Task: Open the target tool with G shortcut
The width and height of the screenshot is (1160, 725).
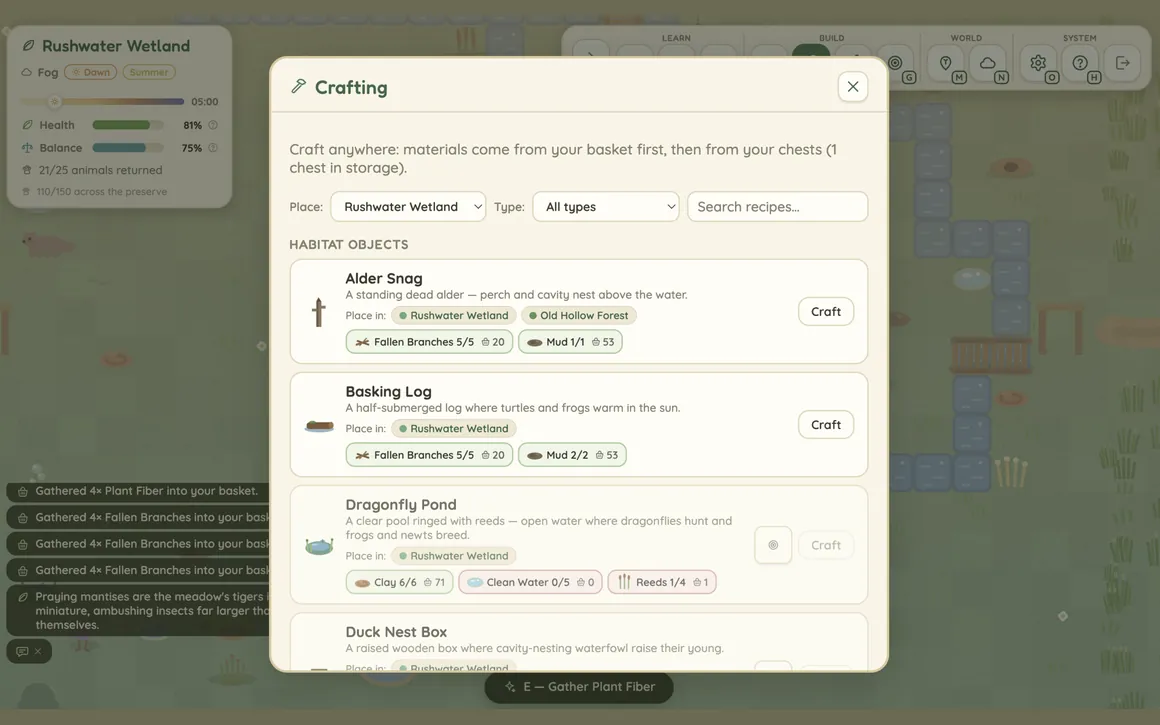Action: (x=895, y=63)
